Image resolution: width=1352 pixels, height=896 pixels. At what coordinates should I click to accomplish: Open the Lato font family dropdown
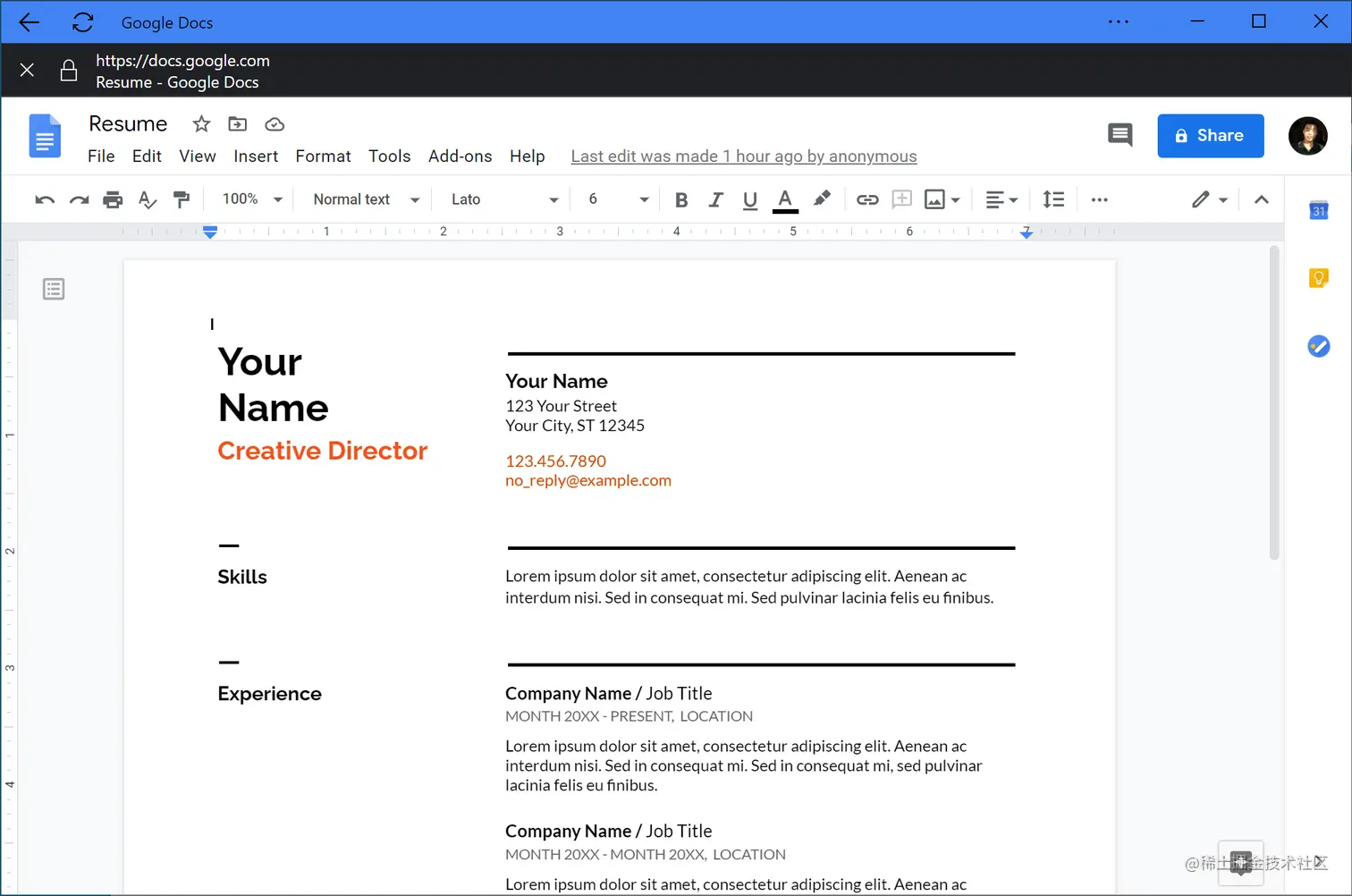504,199
